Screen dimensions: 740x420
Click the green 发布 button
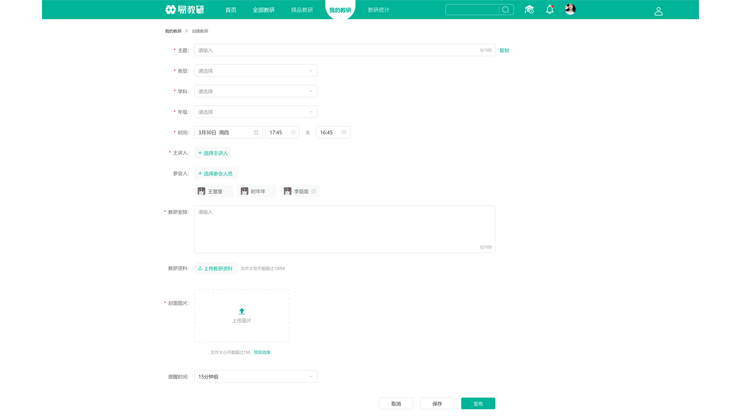click(x=478, y=403)
